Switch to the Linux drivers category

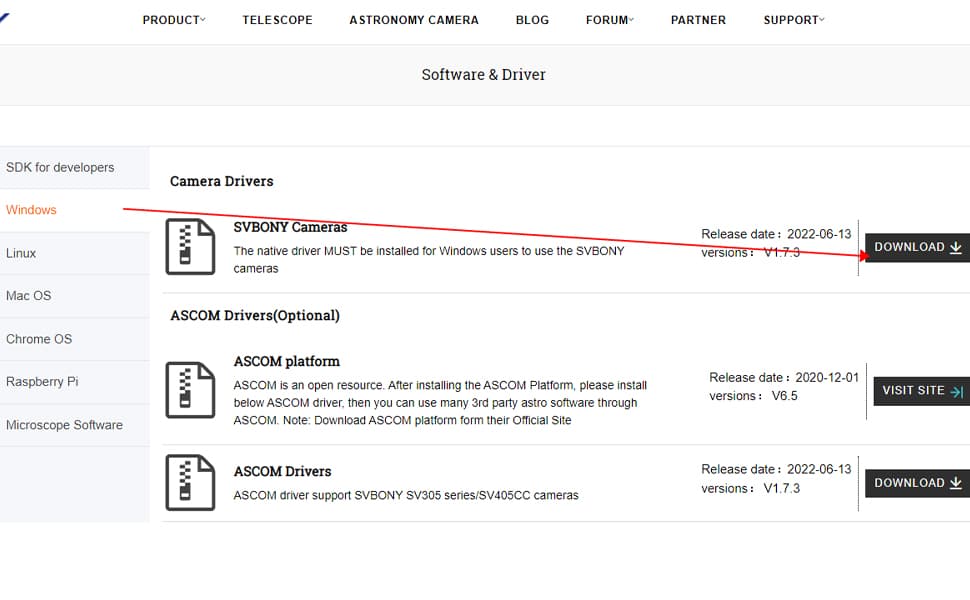[x=21, y=253]
